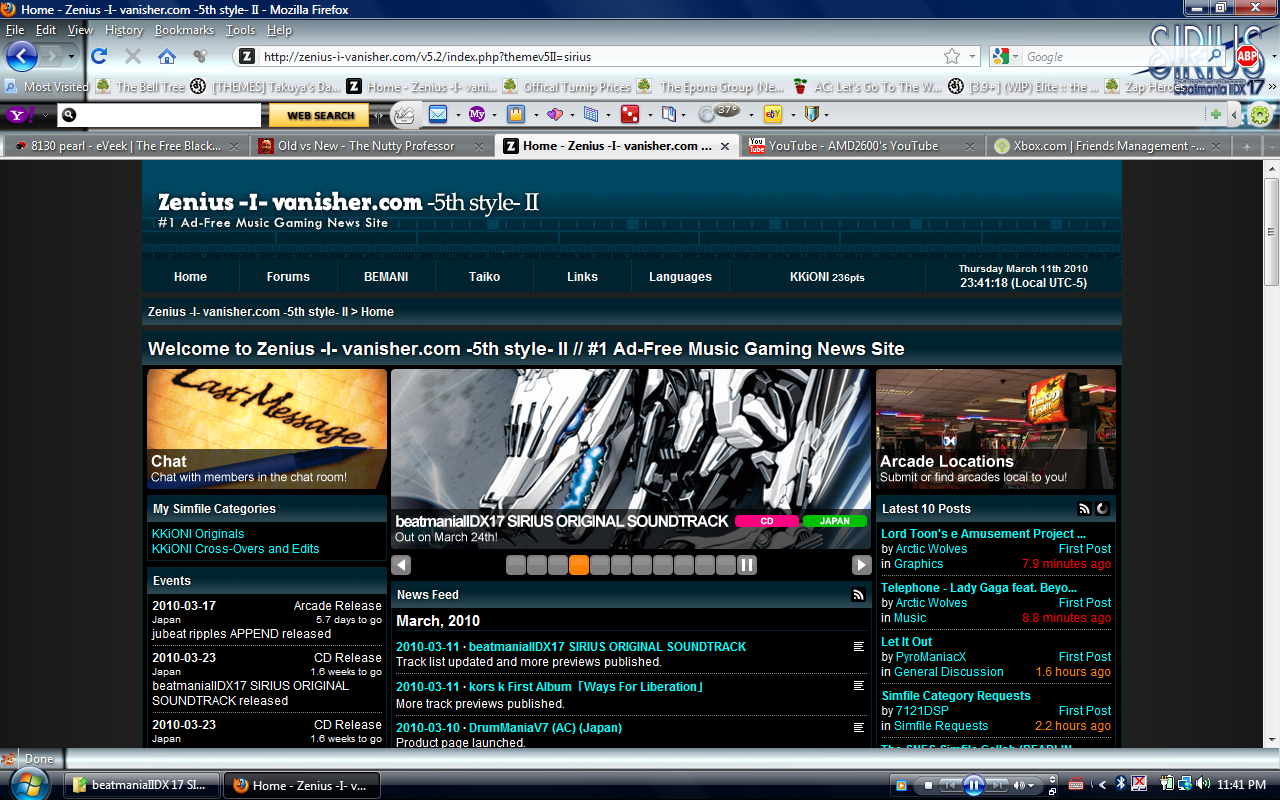The image size is (1280, 800).
Task: Click the Yahoo toolbar mail envelope icon
Action: [x=438, y=115]
